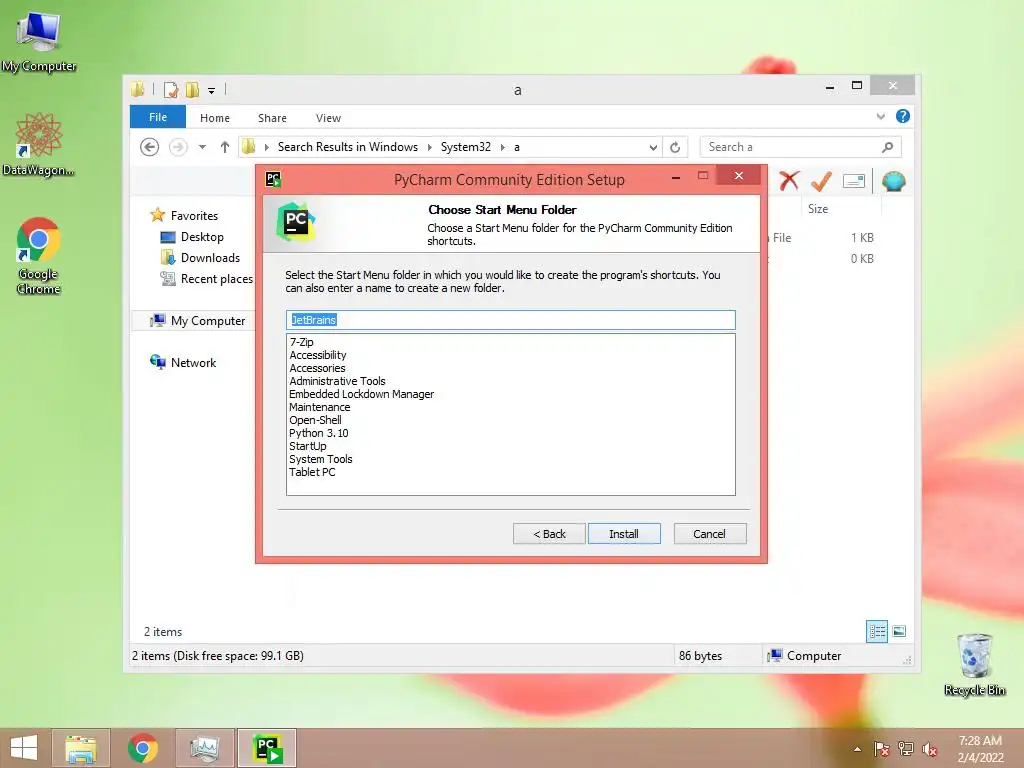Open File Explorer from the taskbar
Viewport: 1024px width, 768px height.
[x=81, y=748]
